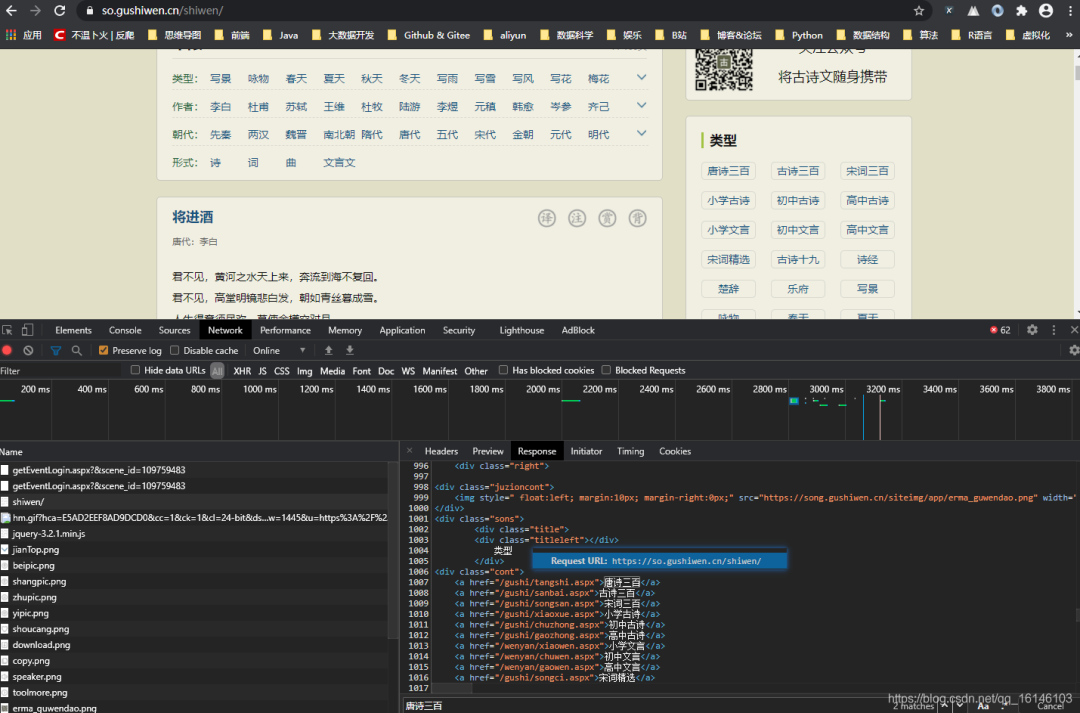The width and height of the screenshot is (1080, 713).
Task: Focus the response search box containing 唐诗三百
Action: [x=644, y=705]
